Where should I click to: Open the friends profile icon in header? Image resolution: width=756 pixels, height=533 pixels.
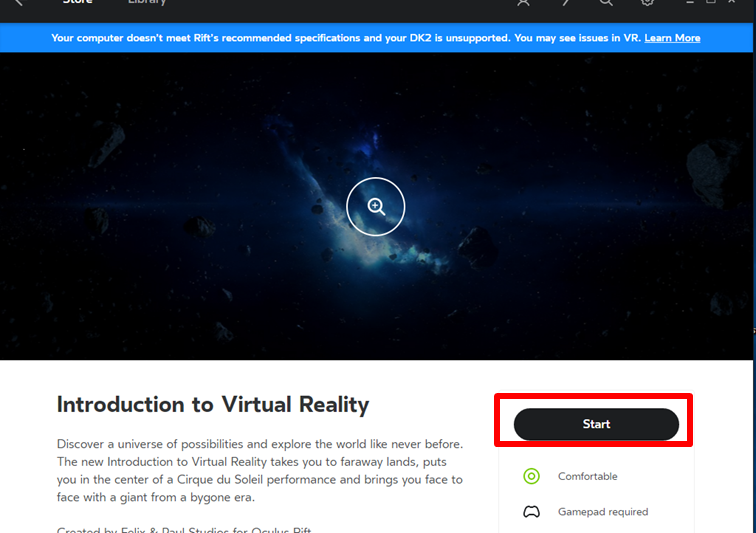point(523,3)
